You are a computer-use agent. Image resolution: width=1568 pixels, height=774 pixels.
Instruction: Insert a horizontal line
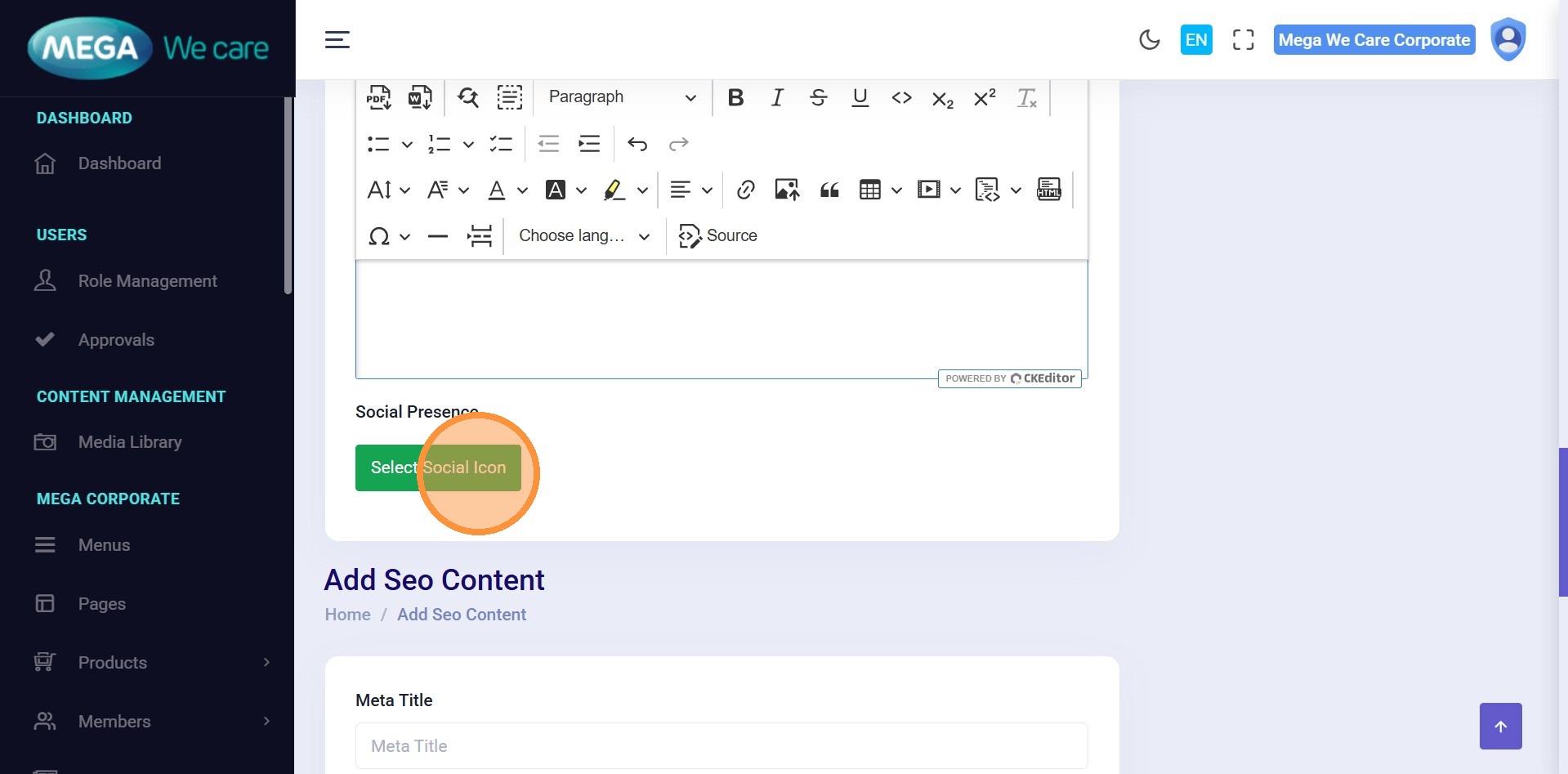coord(438,236)
